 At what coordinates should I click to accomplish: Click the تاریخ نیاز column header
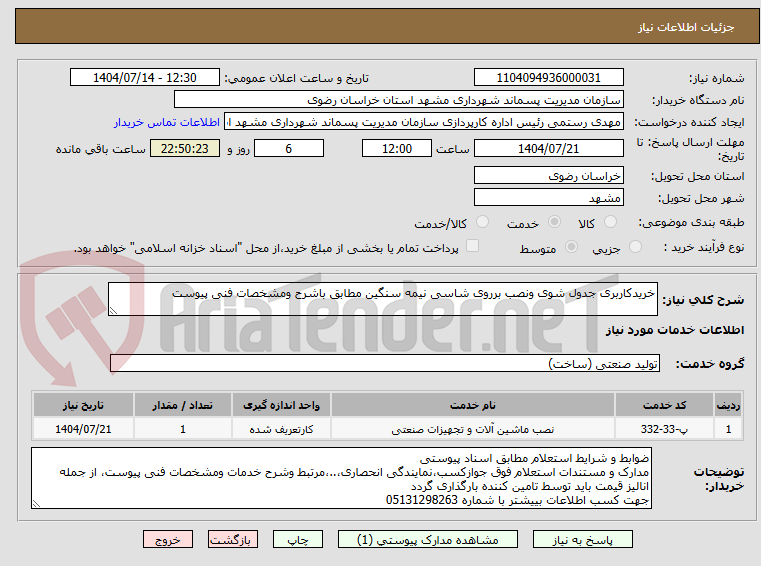click(83, 405)
